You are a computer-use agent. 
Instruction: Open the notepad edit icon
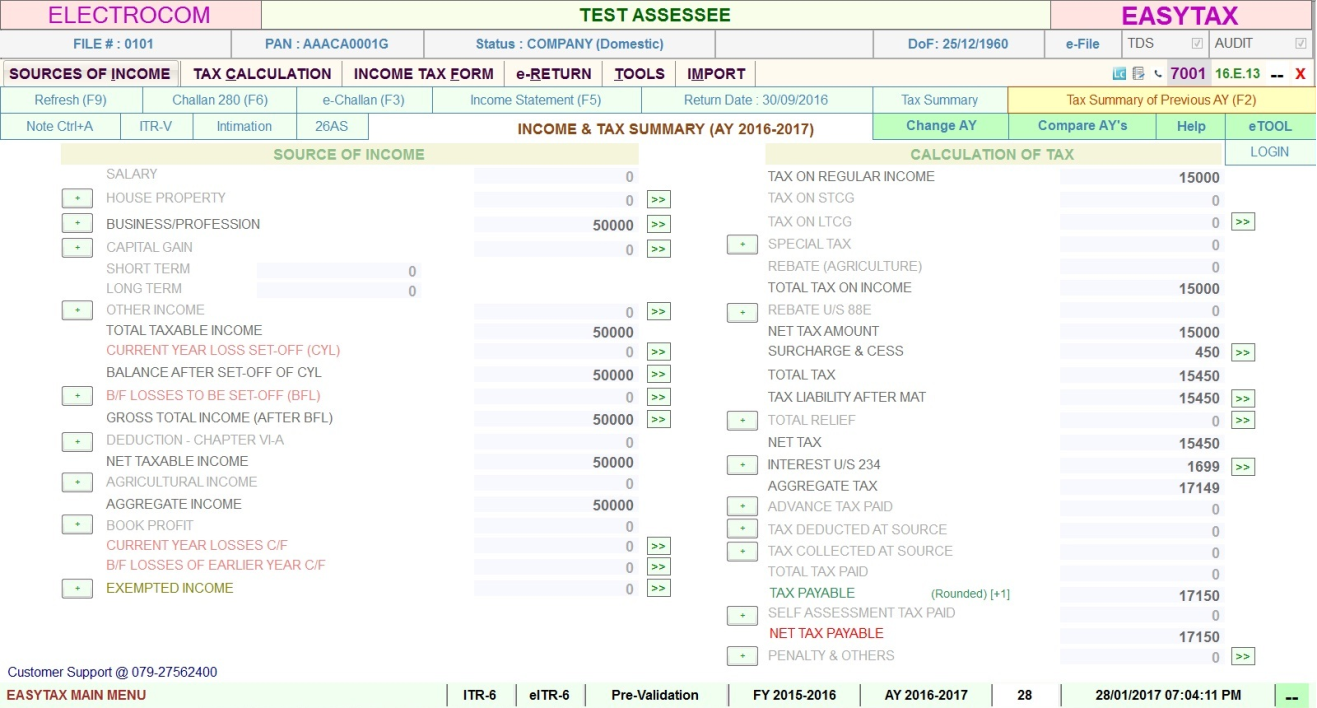click(x=1138, y=74)
